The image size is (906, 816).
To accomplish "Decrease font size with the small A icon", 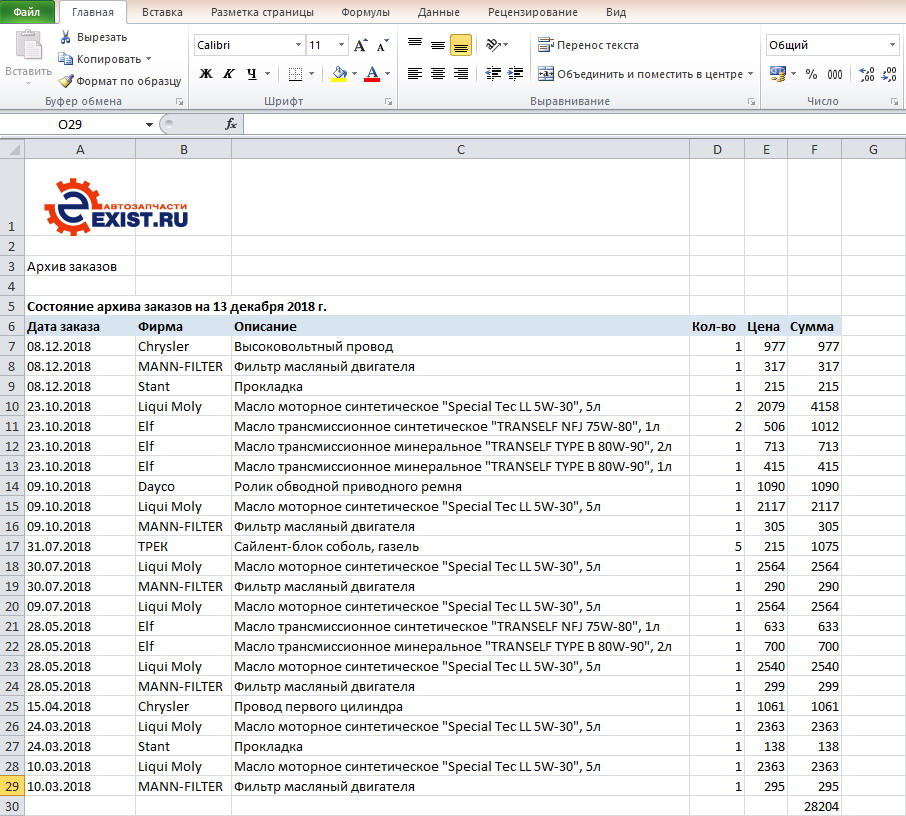I will 383,45.
